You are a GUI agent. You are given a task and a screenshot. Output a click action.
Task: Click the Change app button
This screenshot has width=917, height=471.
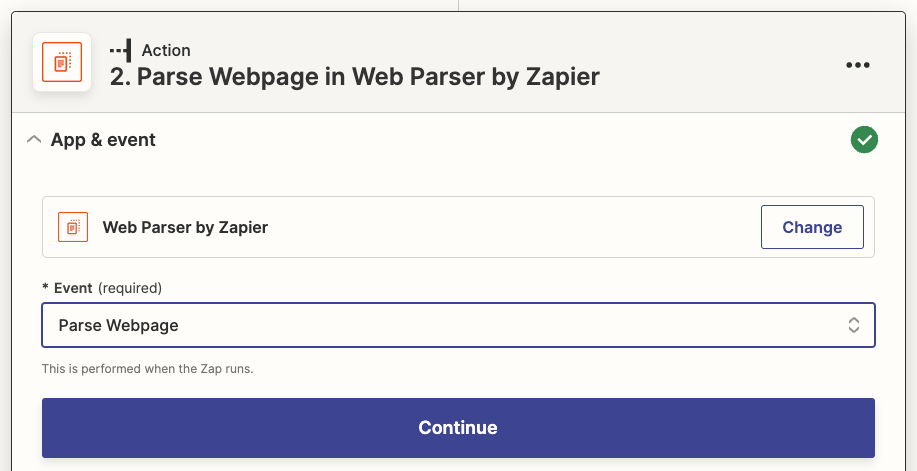pyautogui.click(x=812, y=227)
